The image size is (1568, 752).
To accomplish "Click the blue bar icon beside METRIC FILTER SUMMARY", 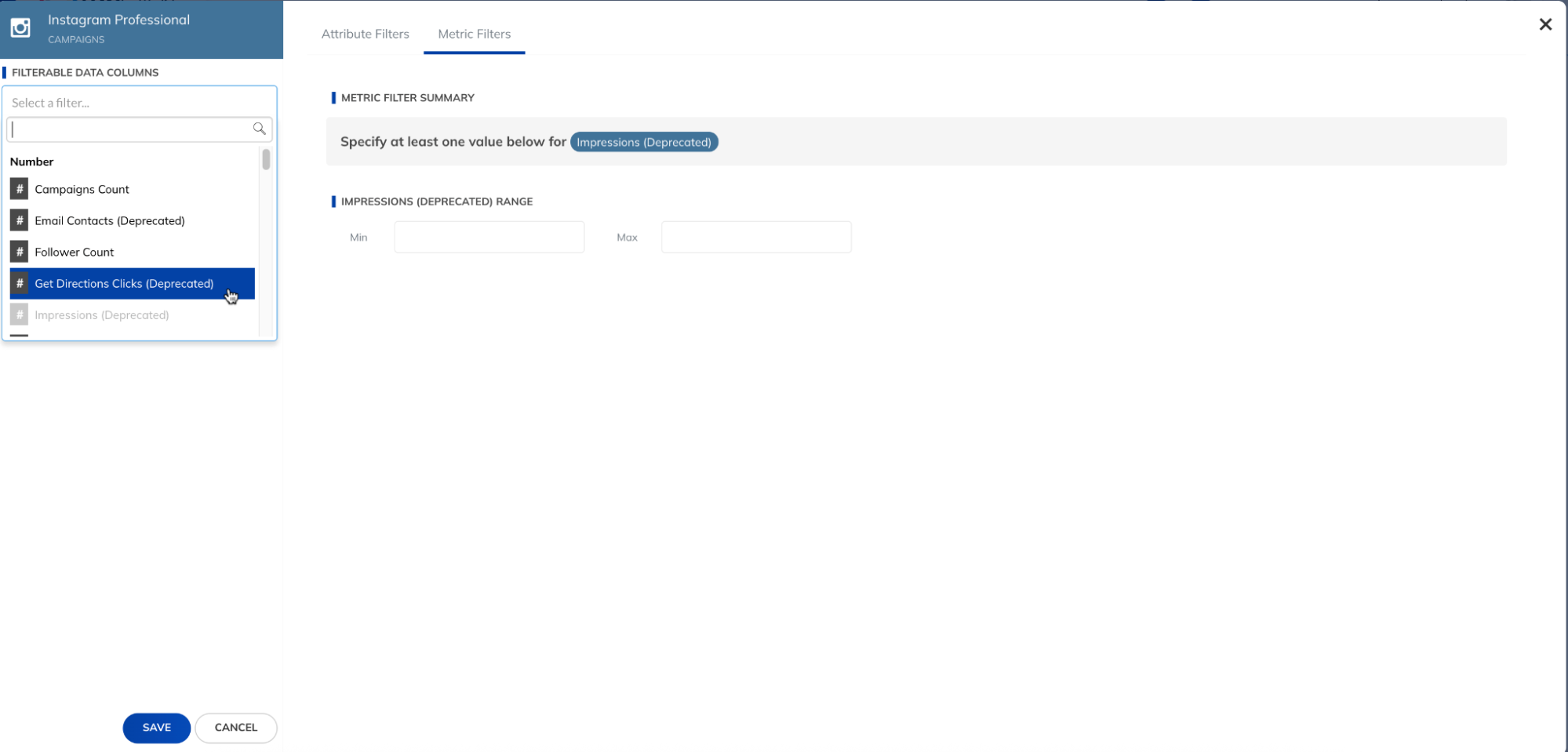I will pos(332,97).
